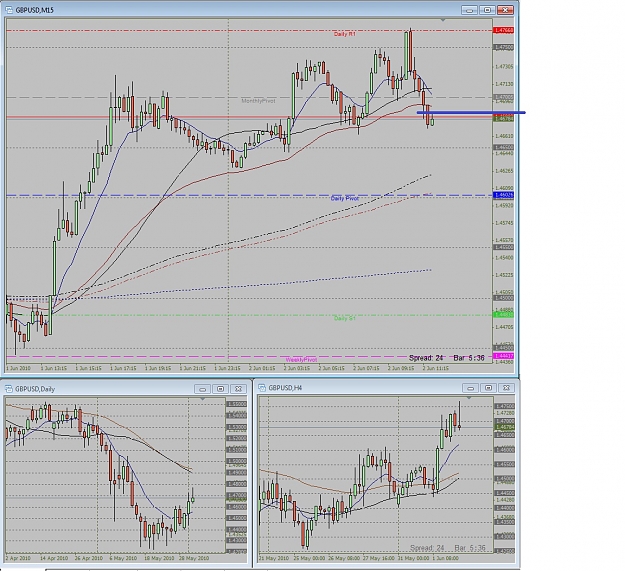Click the 1.47305 price scale value
Screen dimensions: 625x571
504,67
